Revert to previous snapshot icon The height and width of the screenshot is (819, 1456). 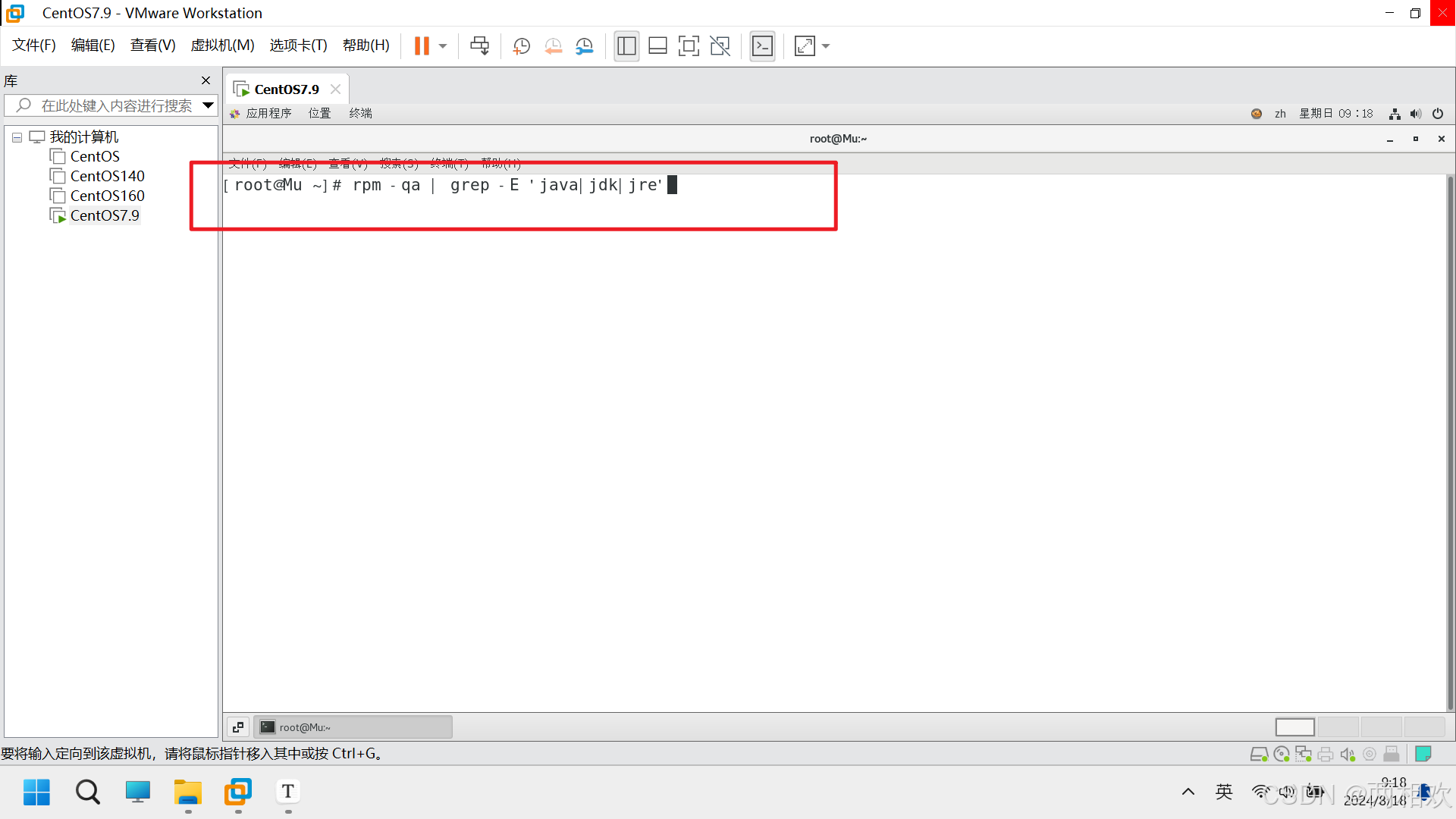click(553, 46)
